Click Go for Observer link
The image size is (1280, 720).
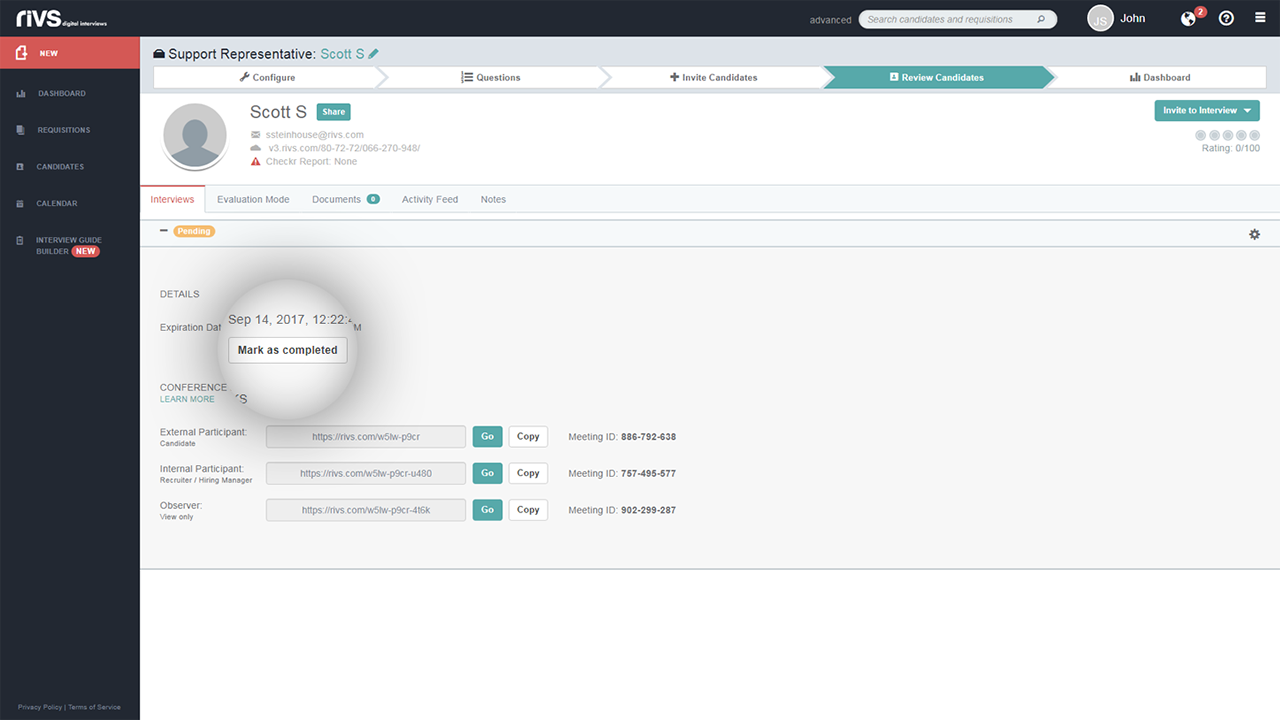pyautogui.click(x=487, y=509)
